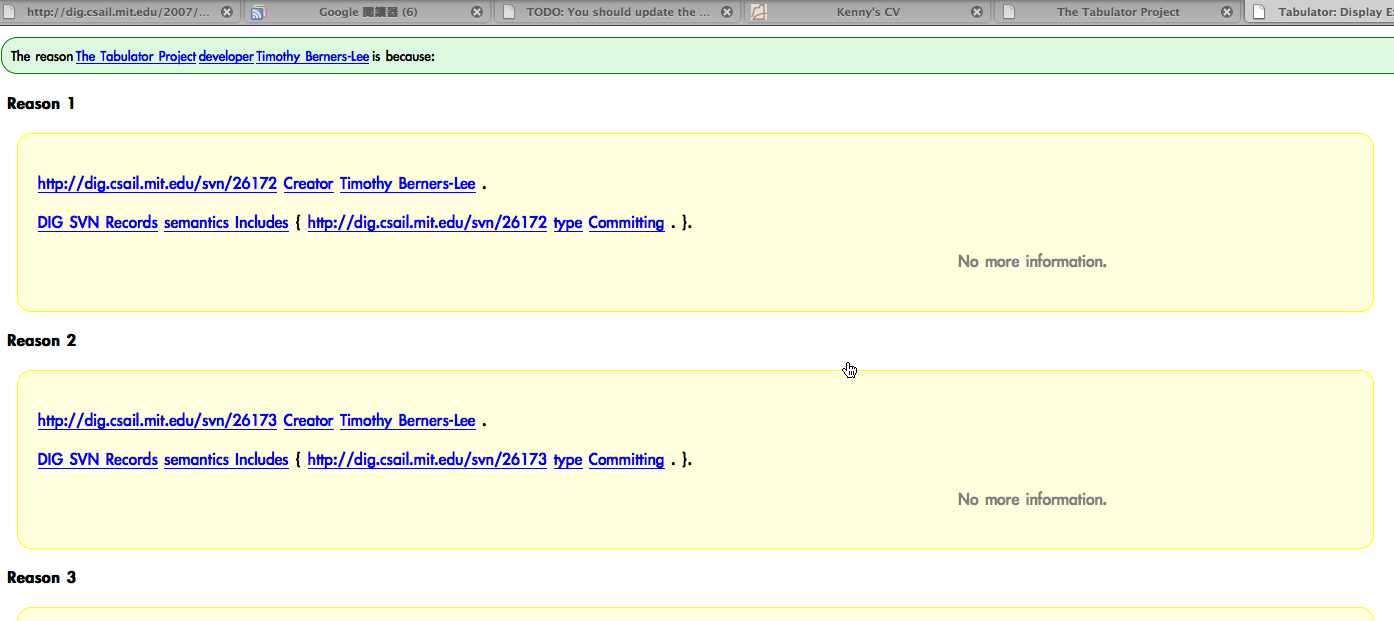Open the Kenny's CV tab
1394x621 pixels.
[x=868, y=12]
